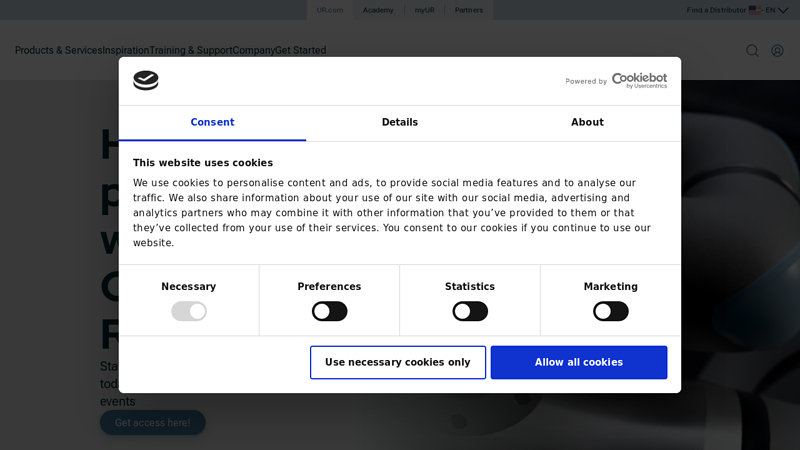
Task: Open the Products & Services menu
Action: pos(59,51)
